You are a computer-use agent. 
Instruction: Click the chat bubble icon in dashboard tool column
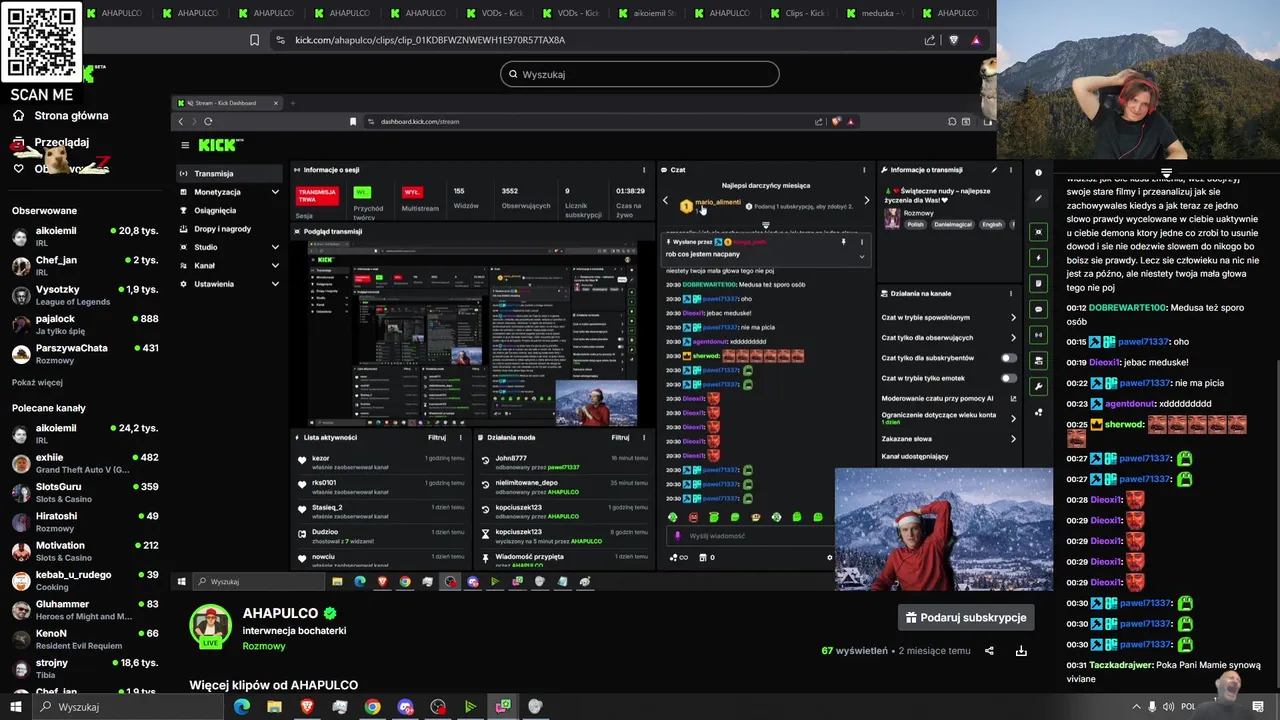pos(1038,309)
